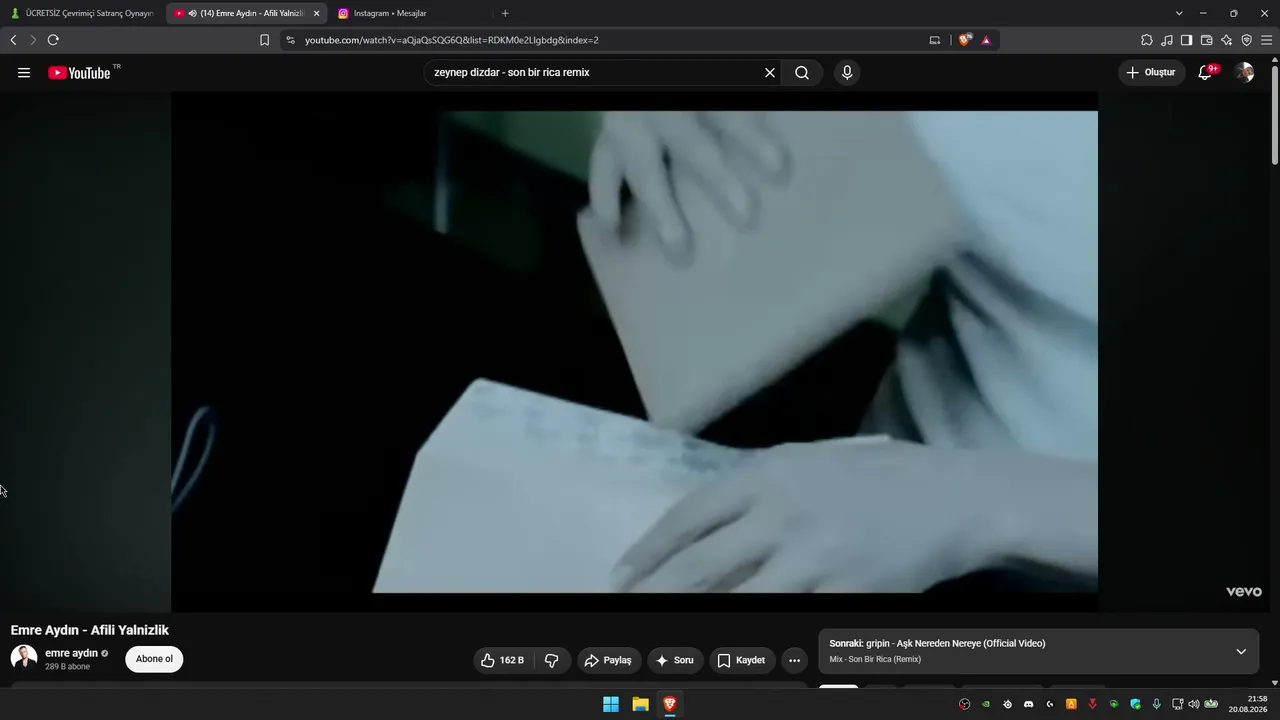The image size is (1280, 720).
Task: Subscribe using the Abone ol button
Action: click(x=154, y=659)
